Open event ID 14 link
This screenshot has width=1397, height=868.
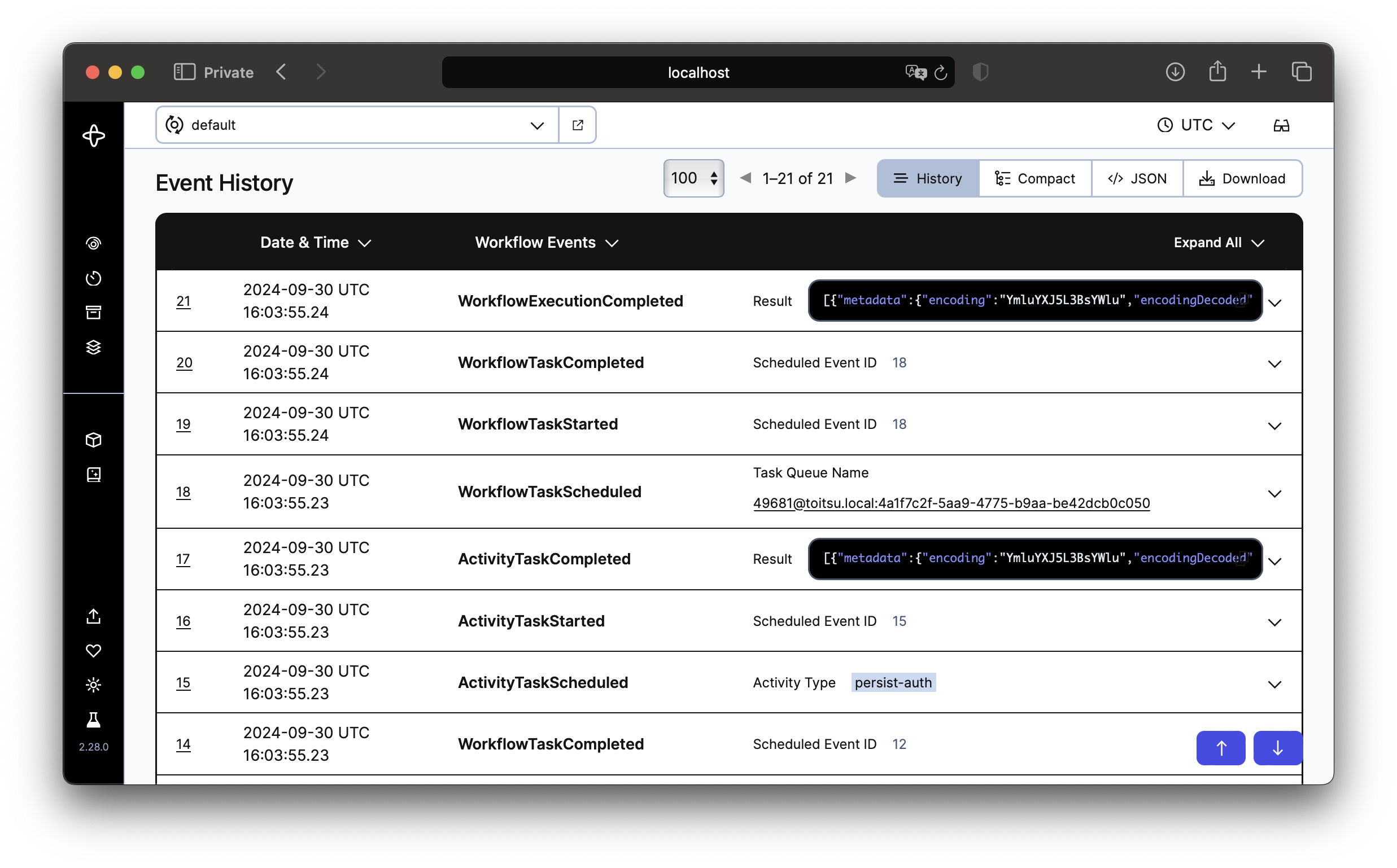184,745
